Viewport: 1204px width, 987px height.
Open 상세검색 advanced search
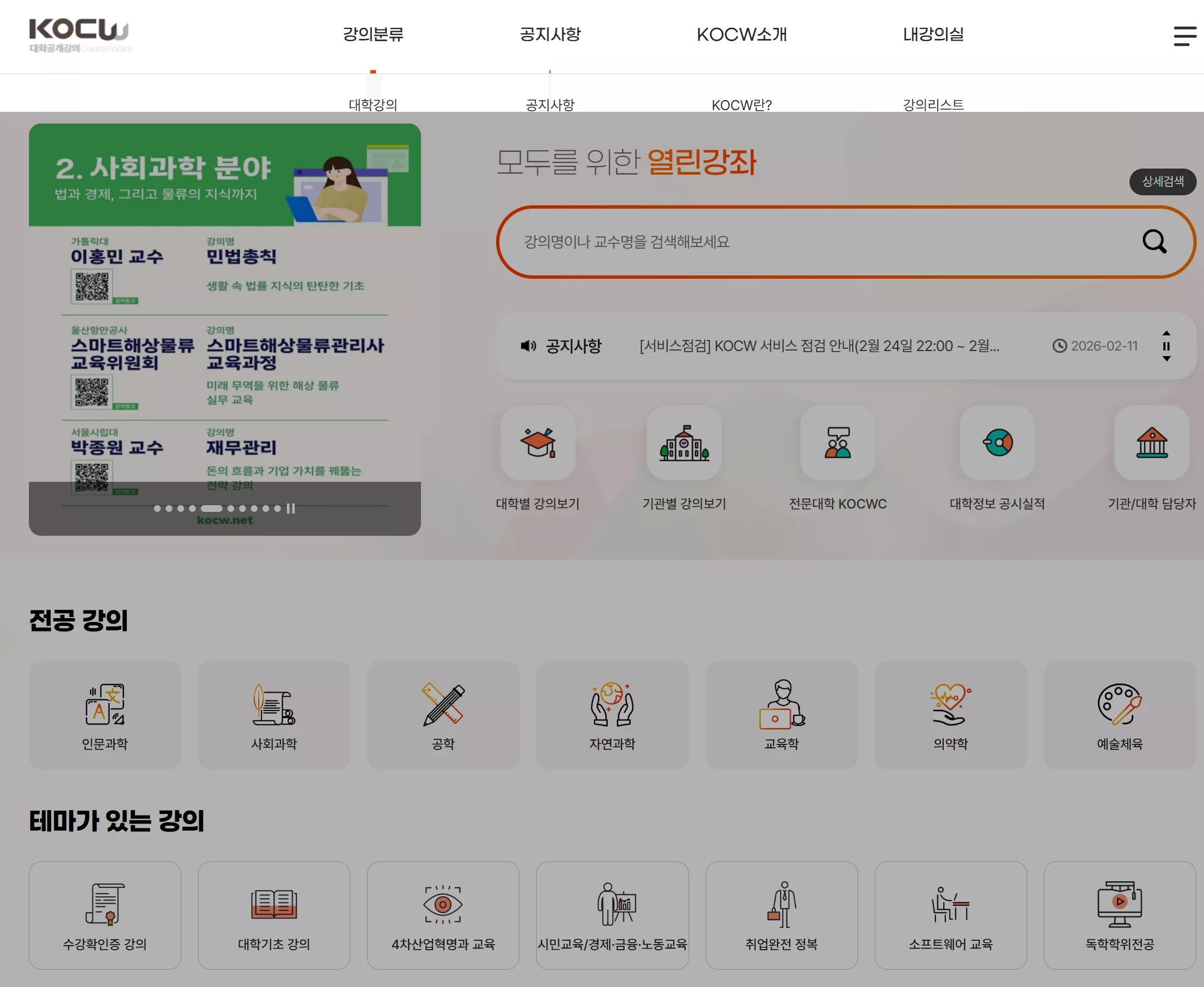click(1162, 182)
